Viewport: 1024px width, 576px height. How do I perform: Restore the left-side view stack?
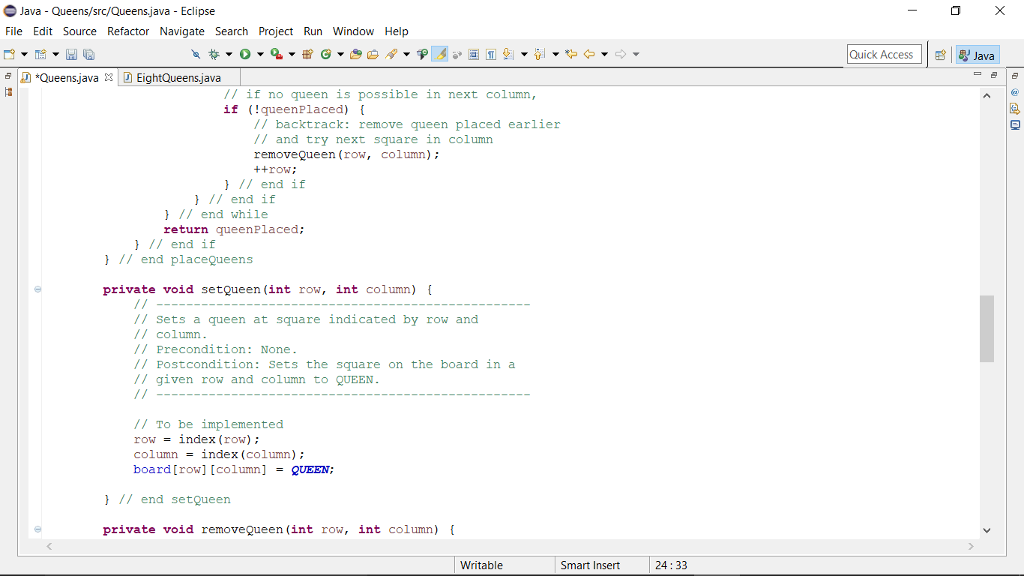point(8,76)
